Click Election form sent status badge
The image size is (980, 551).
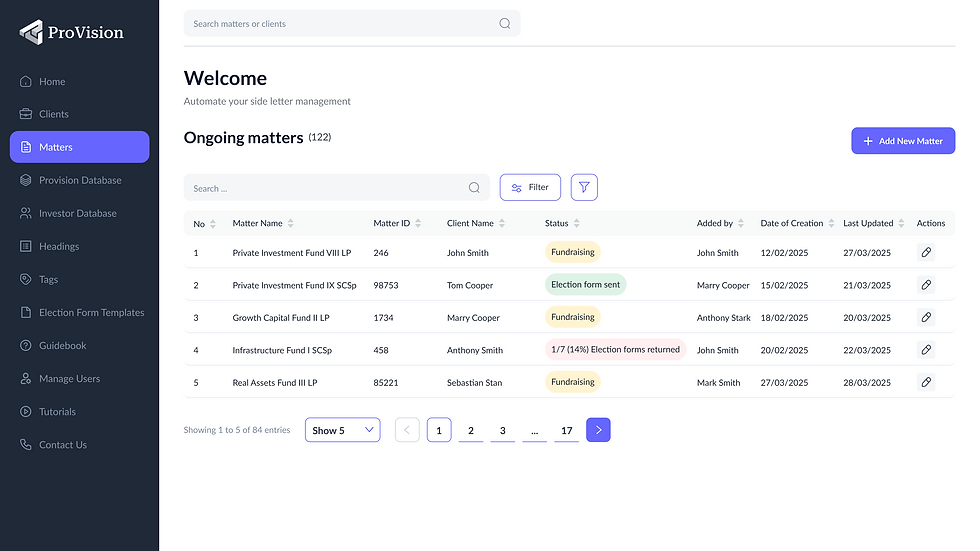coord(586,284)
